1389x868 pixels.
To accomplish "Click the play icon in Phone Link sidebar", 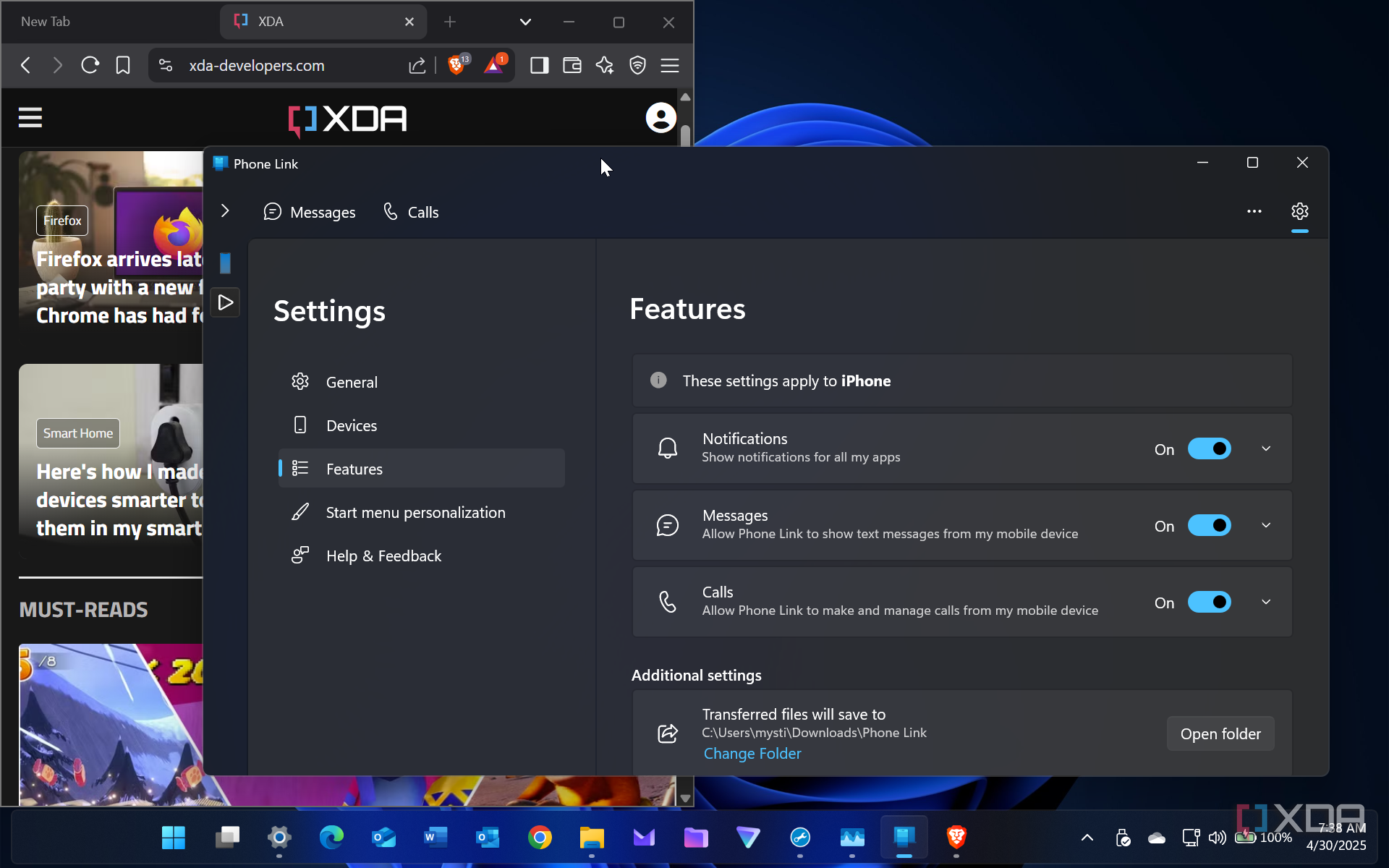I will pos(226,302).
